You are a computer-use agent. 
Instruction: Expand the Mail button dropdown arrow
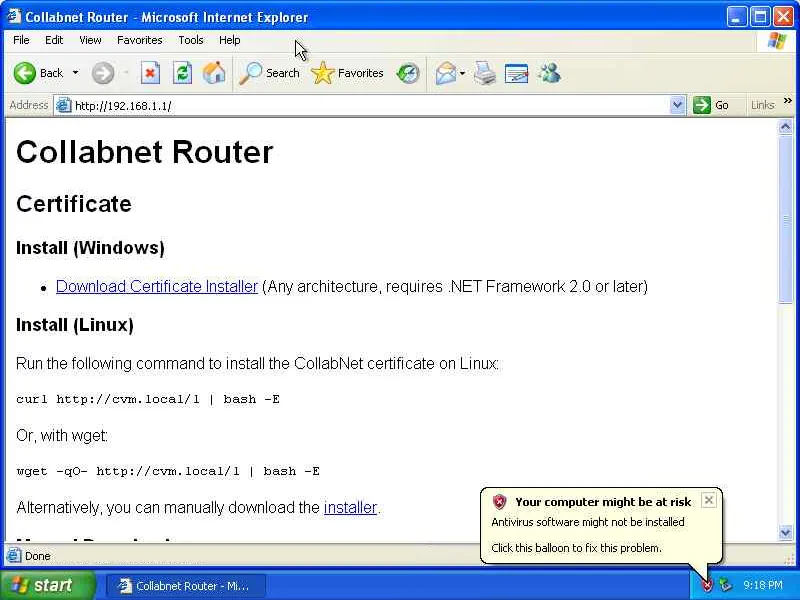(462, 73)
